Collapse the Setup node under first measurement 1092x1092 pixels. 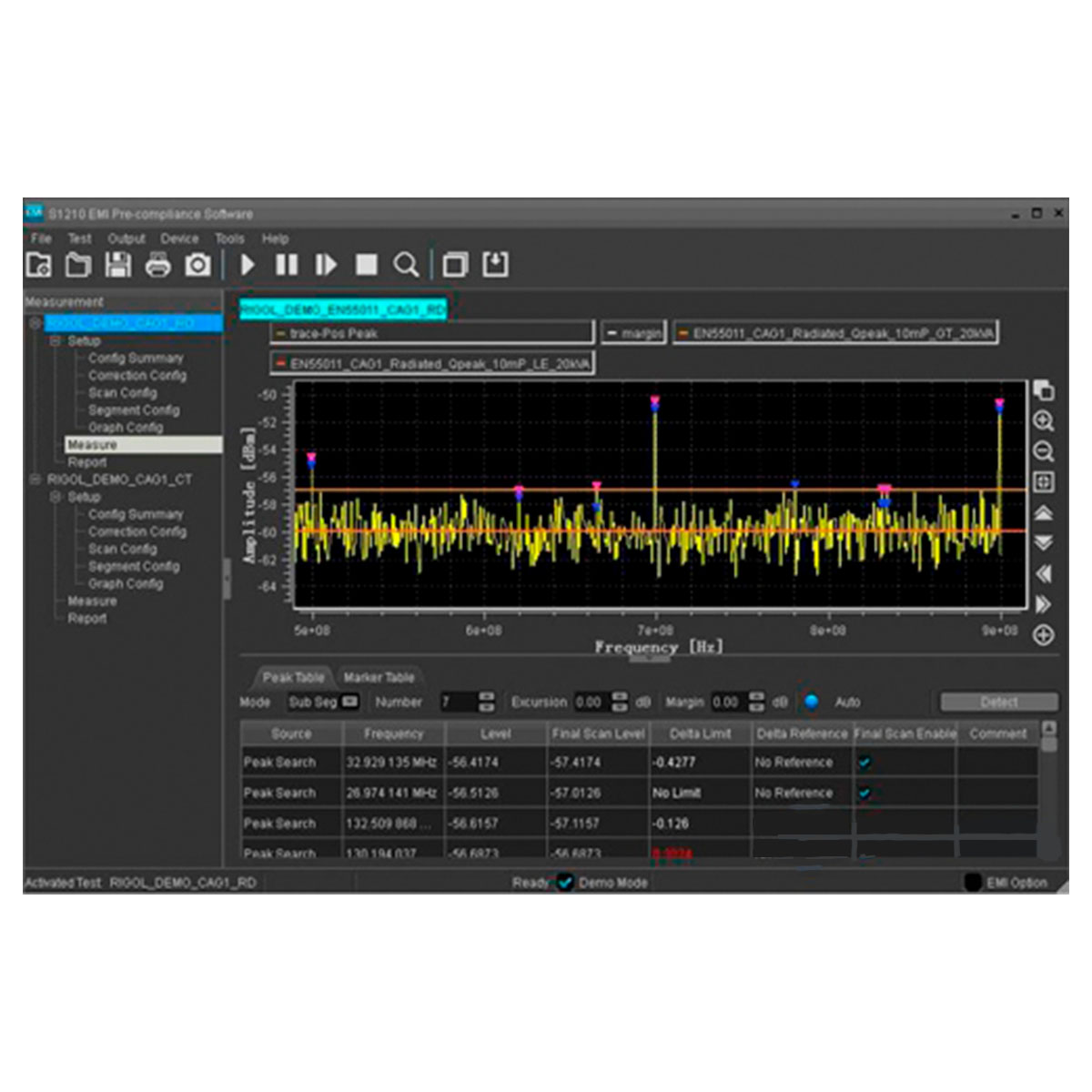point(56,340)
